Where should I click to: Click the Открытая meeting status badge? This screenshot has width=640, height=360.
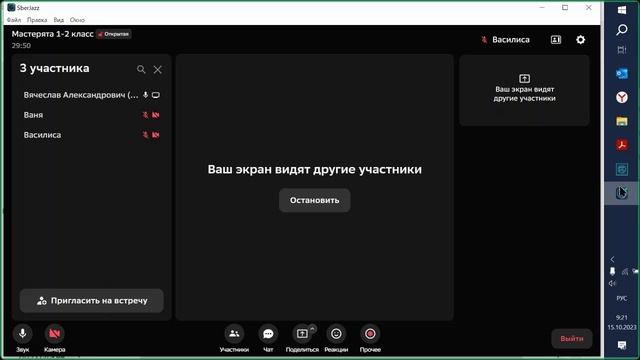click(x=114, y=34)
